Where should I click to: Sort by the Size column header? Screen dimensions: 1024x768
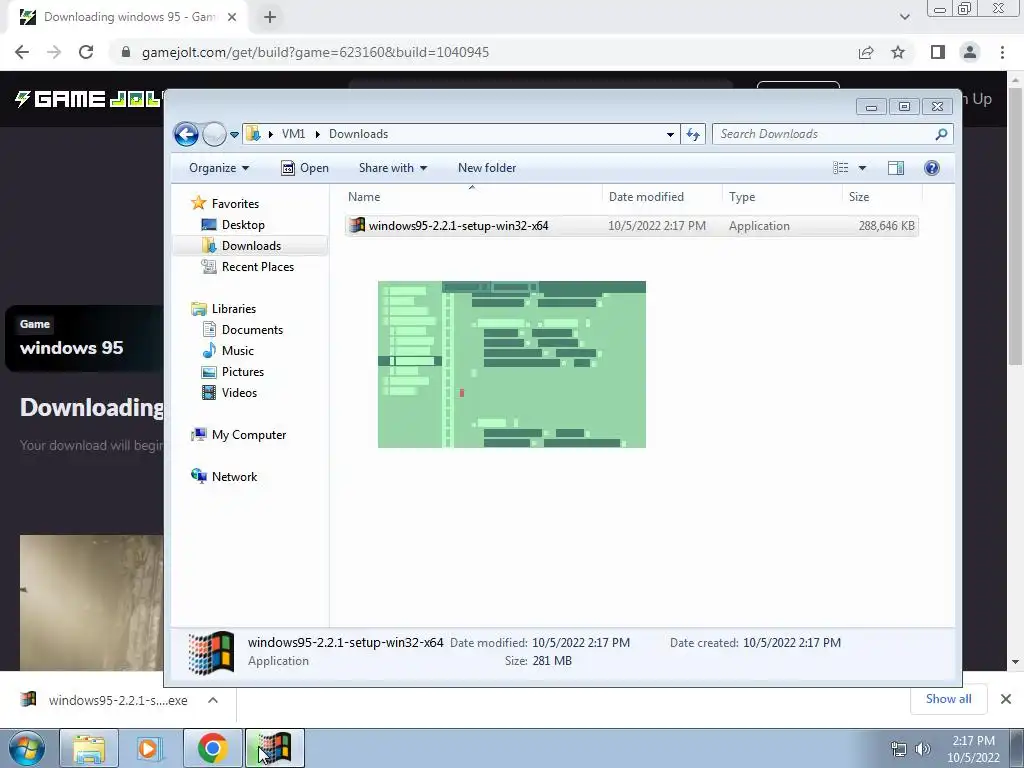click(882, 197)
